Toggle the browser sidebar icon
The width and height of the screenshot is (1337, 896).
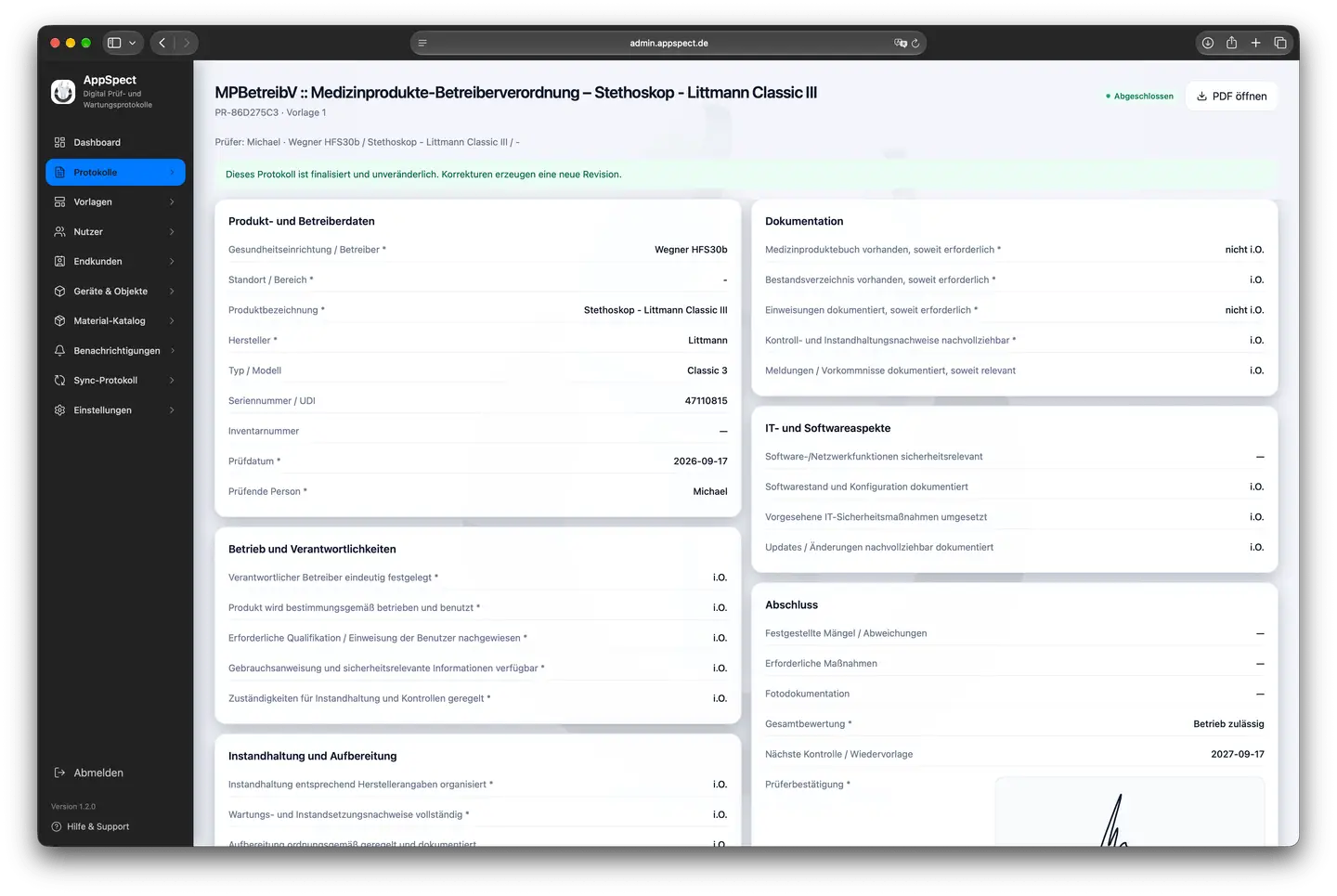point(114,43)
